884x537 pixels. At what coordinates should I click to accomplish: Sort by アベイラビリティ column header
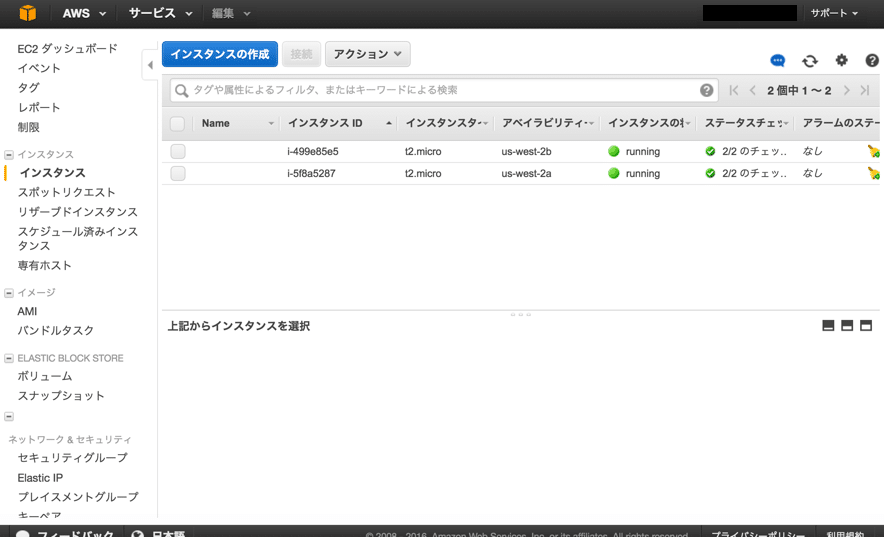pyautogui.click(x=547, y=123)
